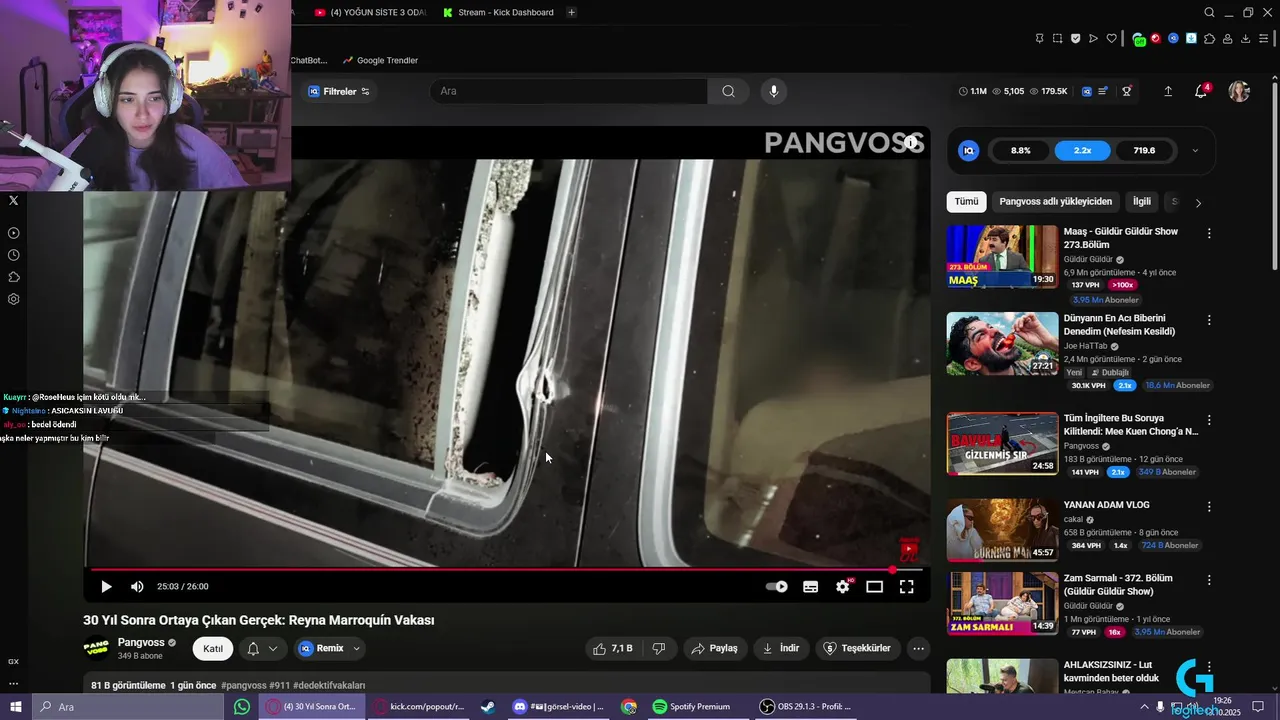Click the #pangvoss hashtag

244,686
